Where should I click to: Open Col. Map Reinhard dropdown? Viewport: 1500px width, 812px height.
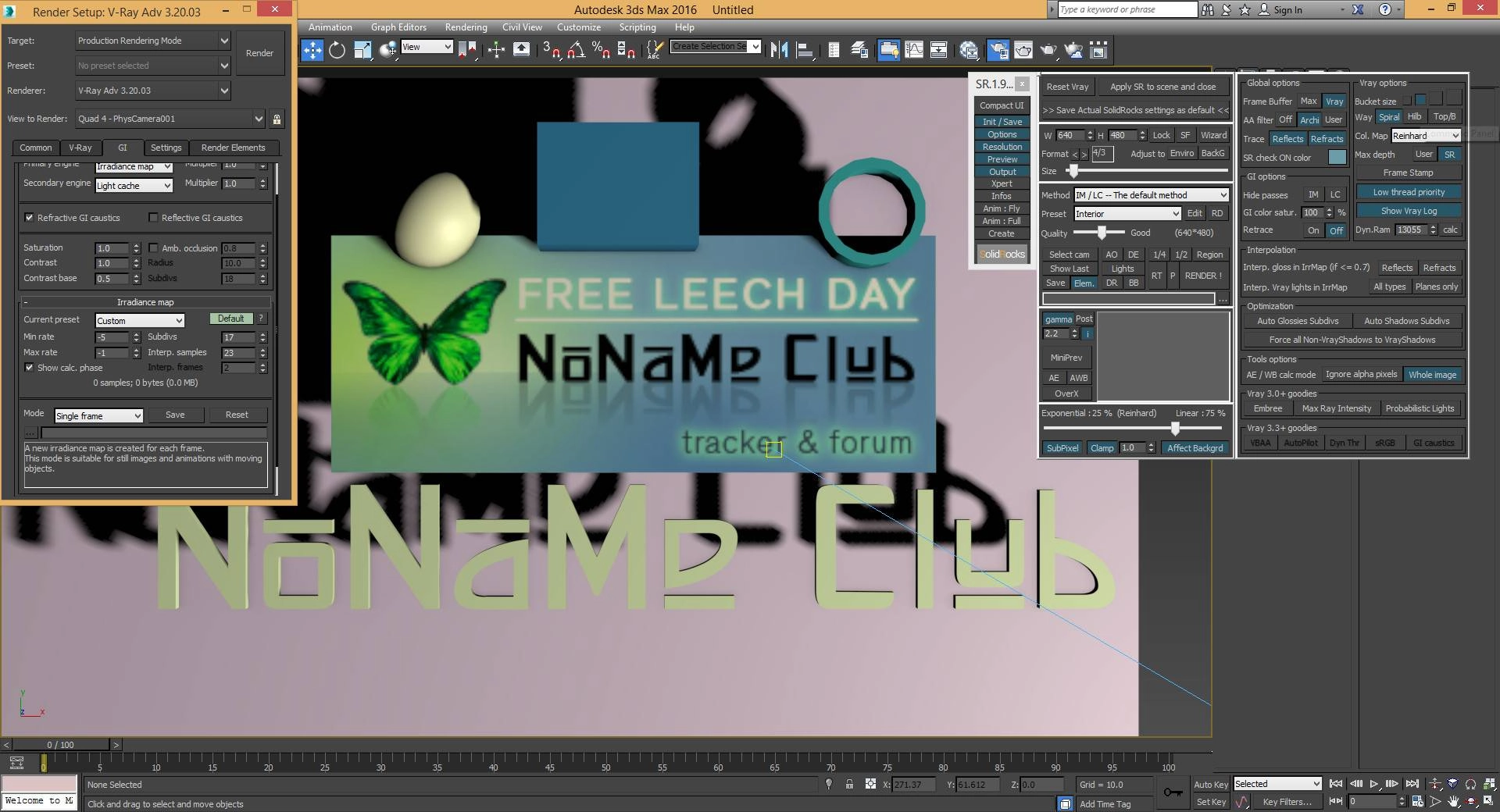pos(1426,136)
